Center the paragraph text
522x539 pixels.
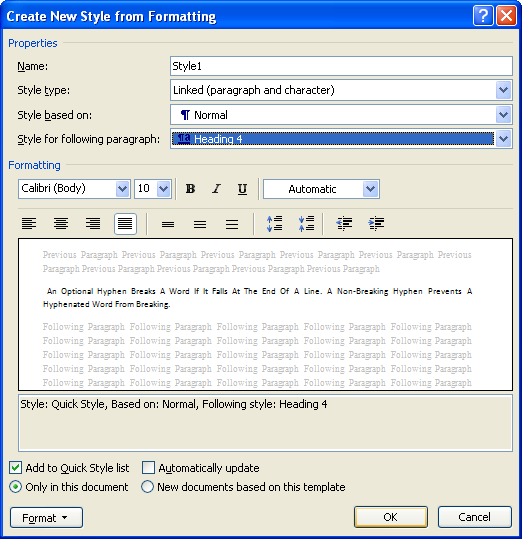(61, 224)
